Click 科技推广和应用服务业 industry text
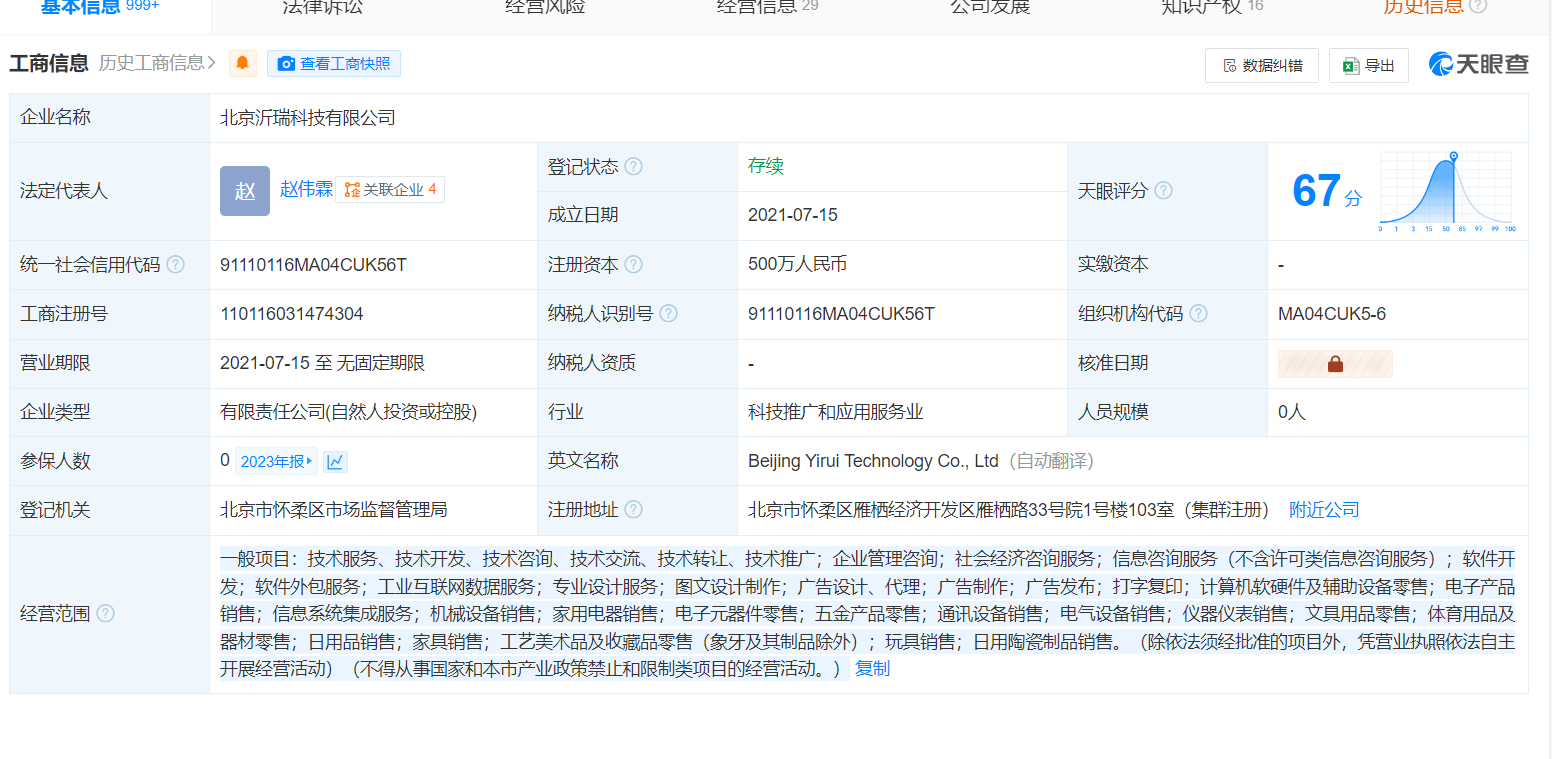1552x759 pixels. click(836, 412)
